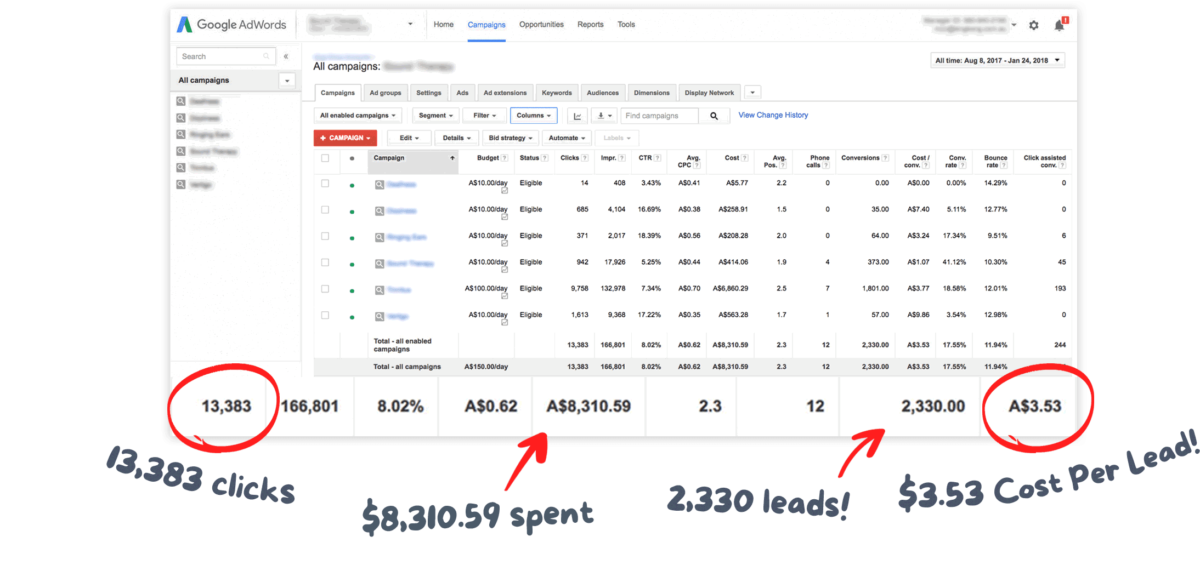Open the Edit dropdown
This screenshot has width=1200, height=588.
(409, 138)
